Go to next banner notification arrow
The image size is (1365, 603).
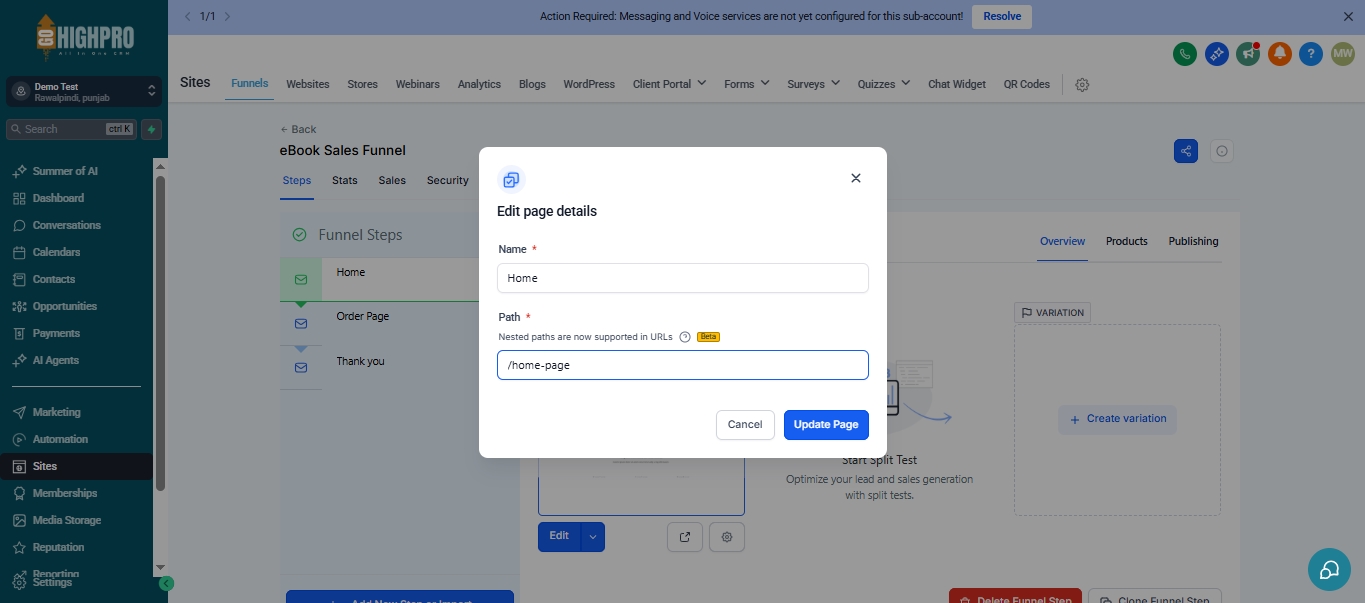[228, 16]
